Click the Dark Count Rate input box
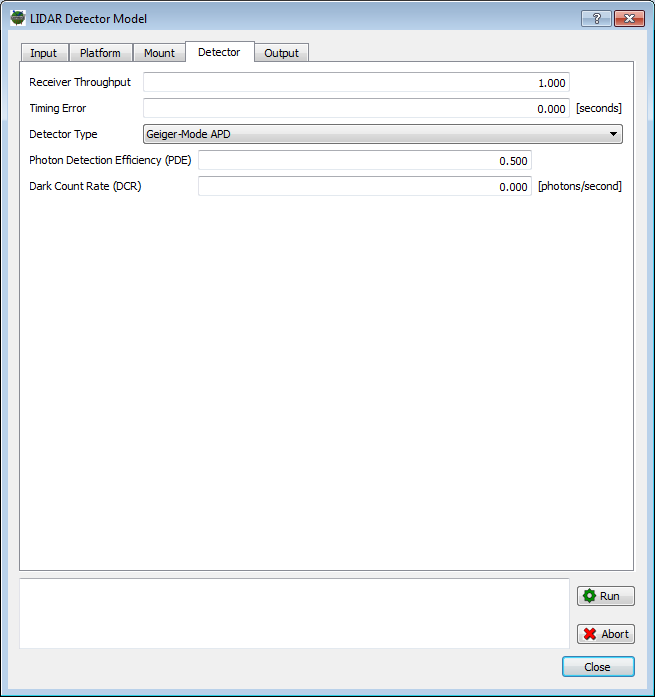655x697 pixels. click(364, 187)
